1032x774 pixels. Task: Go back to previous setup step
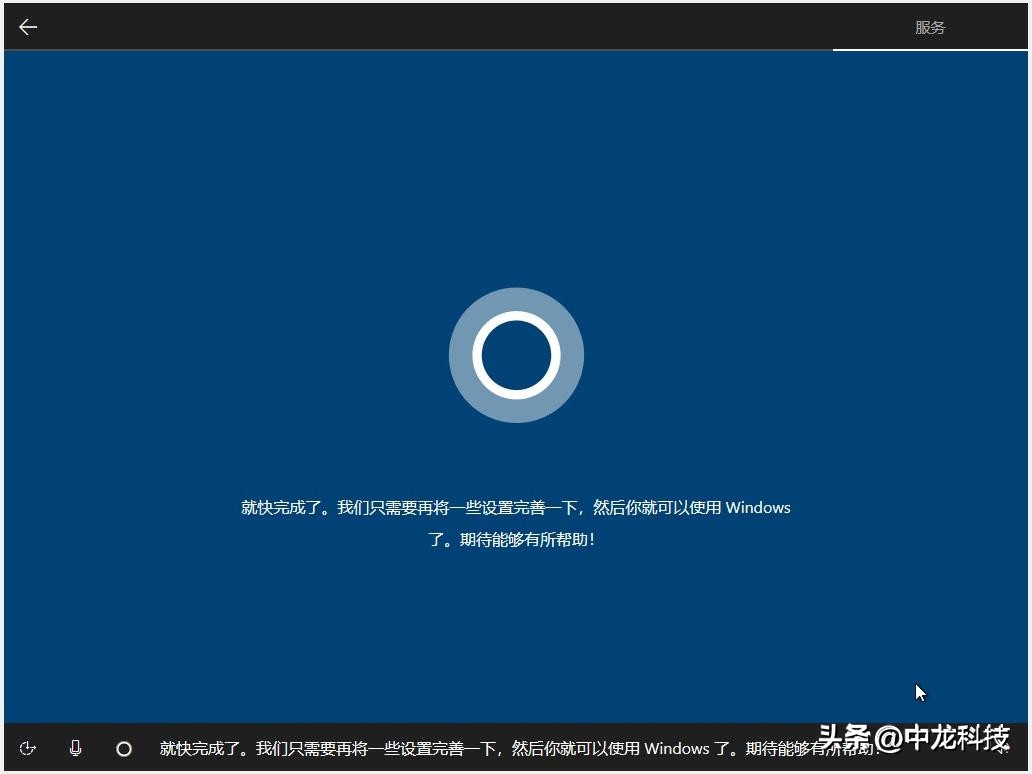(27, 26)
